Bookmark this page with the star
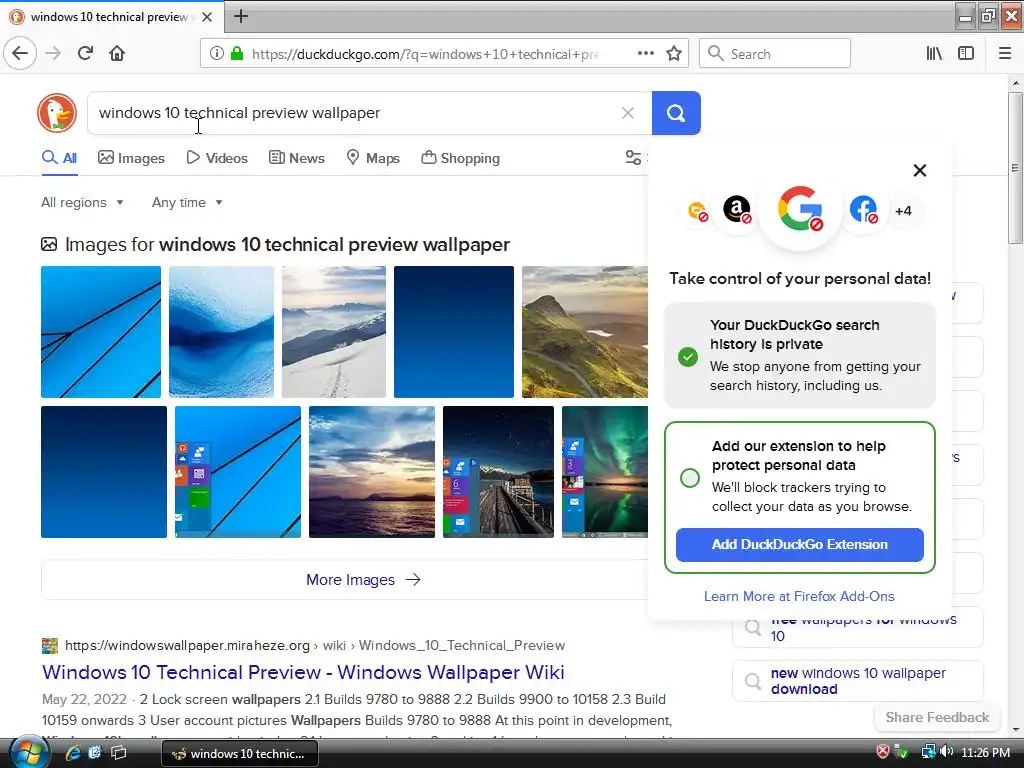1024x768 pixels. 674,54
